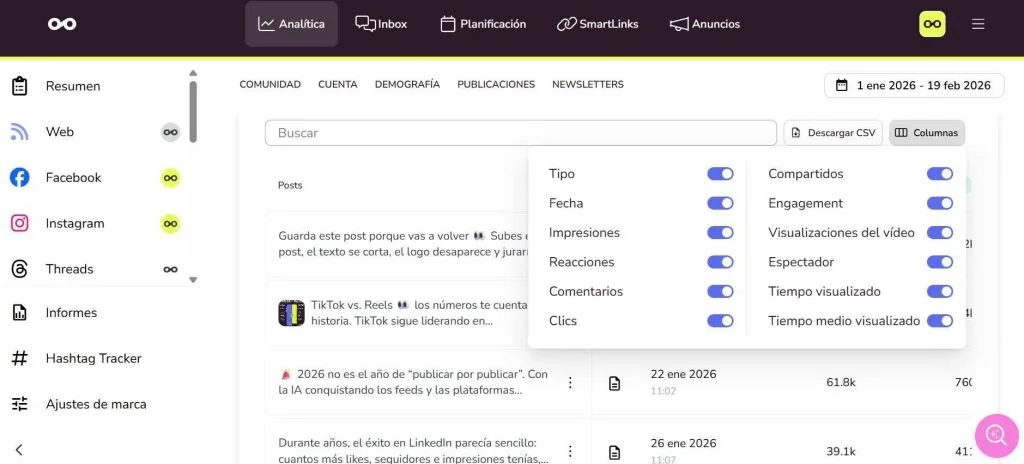Toggle the Impresiones column
This screenshot has width=1024, height=464.
tap(720, 233)
